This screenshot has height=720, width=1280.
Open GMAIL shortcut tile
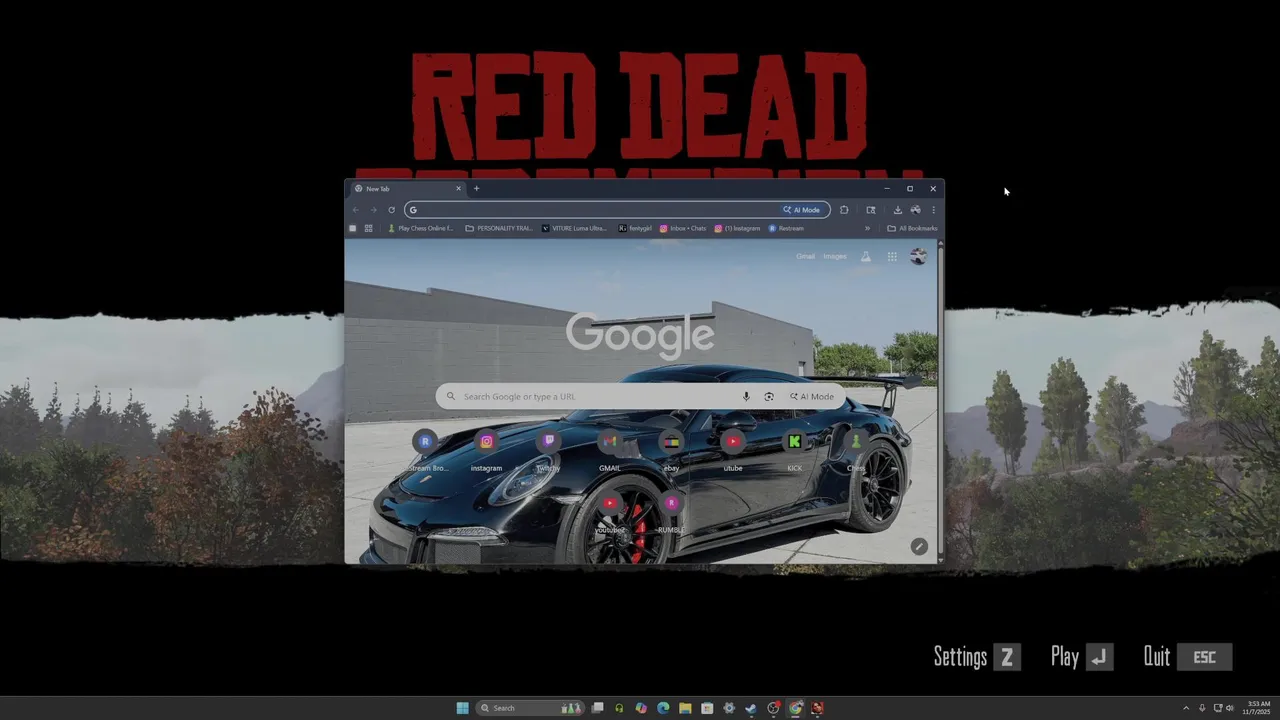tap(610, 450)
